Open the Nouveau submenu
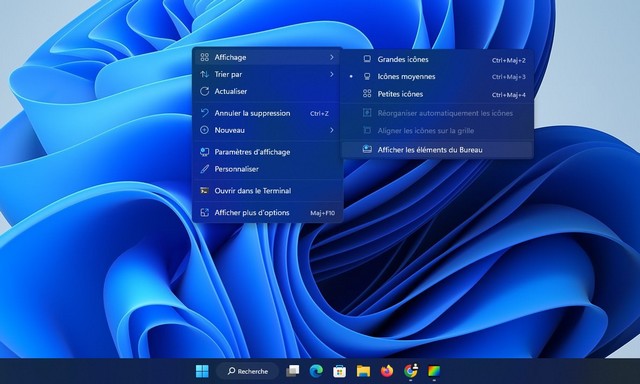 pos(267,130)
